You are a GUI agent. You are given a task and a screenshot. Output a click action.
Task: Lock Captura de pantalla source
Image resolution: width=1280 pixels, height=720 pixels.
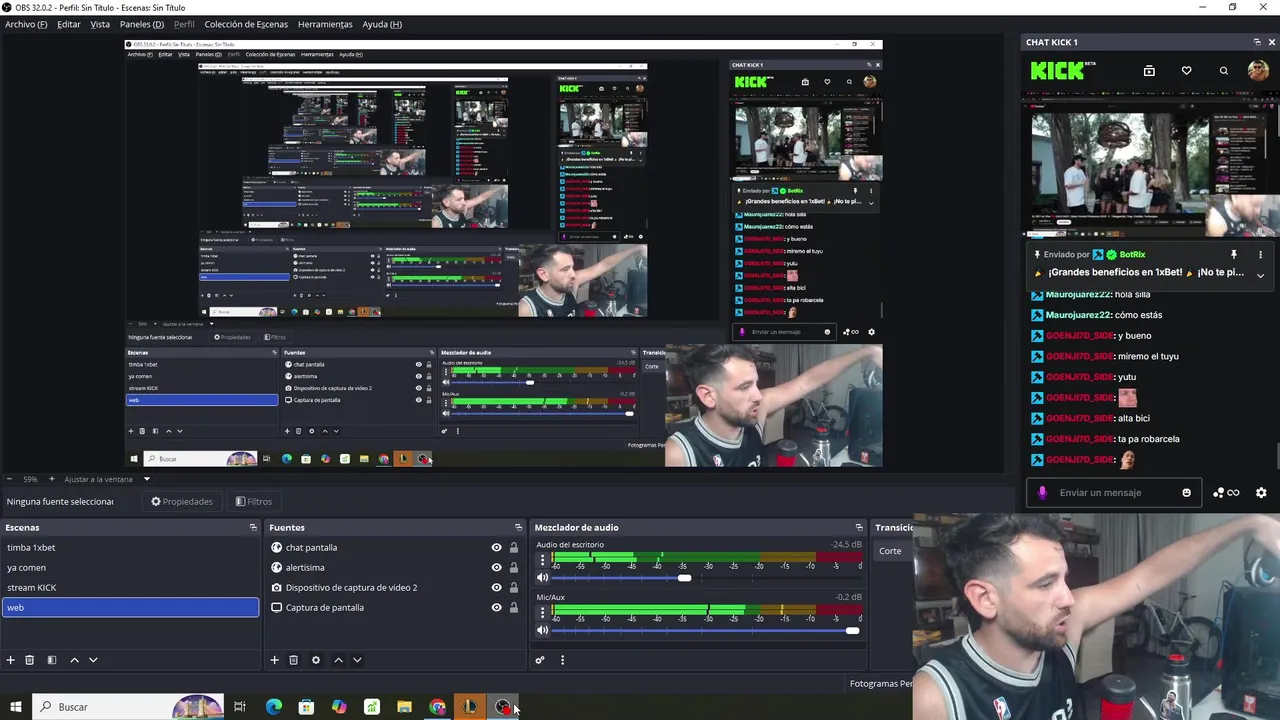514,608
